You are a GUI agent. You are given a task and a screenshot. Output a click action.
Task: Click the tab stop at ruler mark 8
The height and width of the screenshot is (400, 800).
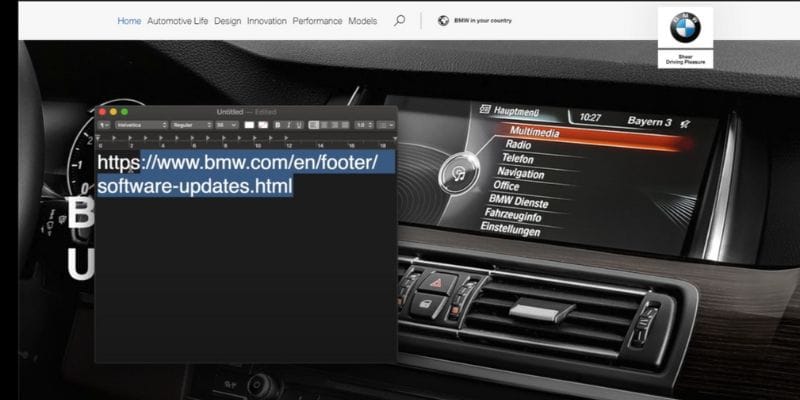(x=223, y=138)
